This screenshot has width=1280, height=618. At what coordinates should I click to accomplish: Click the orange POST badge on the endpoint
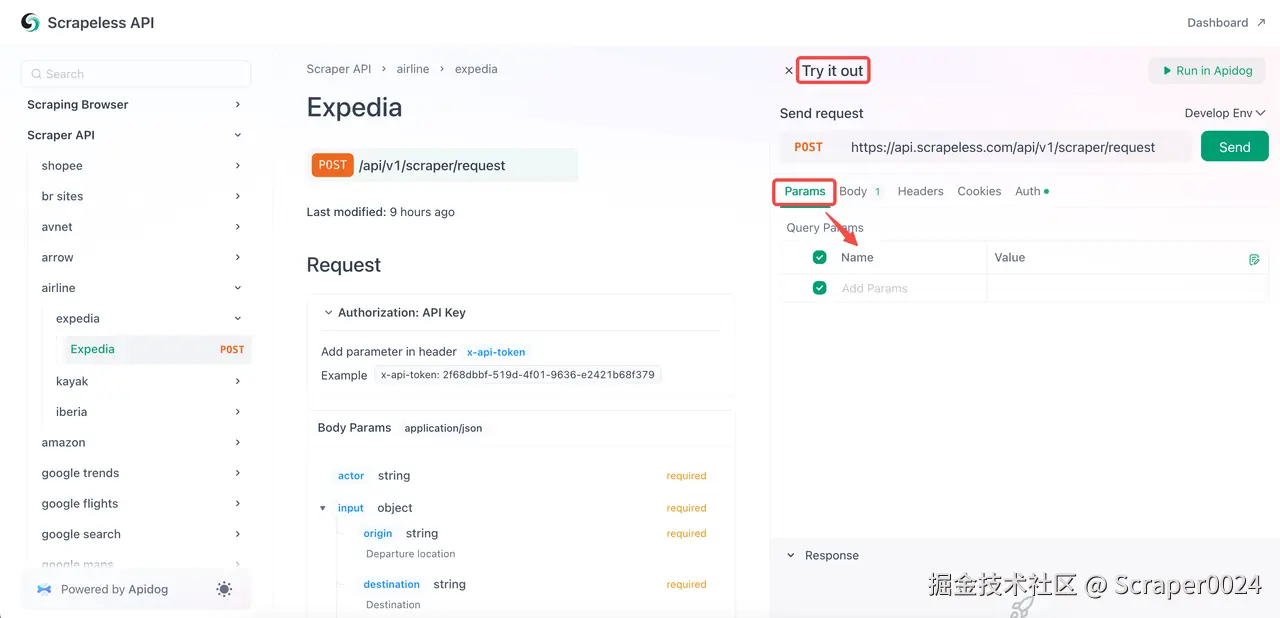[x=332, y=165]
